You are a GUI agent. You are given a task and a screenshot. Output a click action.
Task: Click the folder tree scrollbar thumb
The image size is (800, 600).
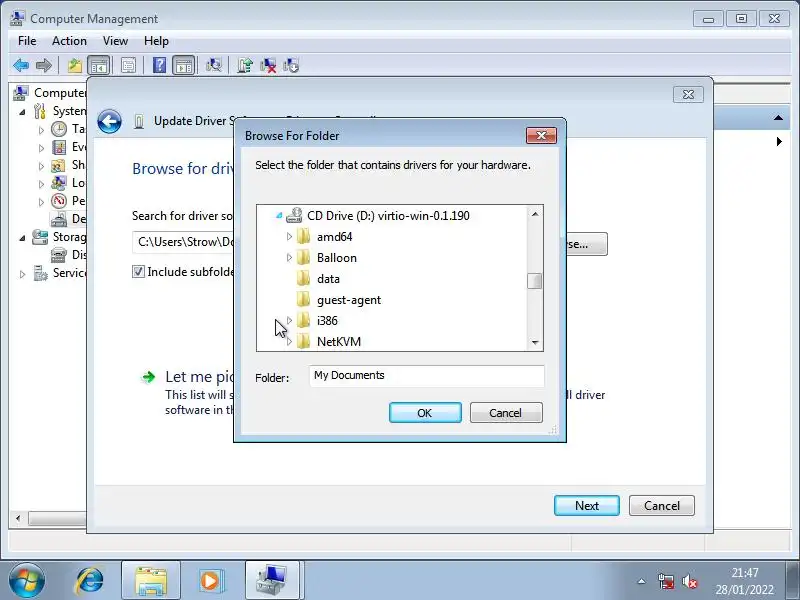[x=535, y=281]
